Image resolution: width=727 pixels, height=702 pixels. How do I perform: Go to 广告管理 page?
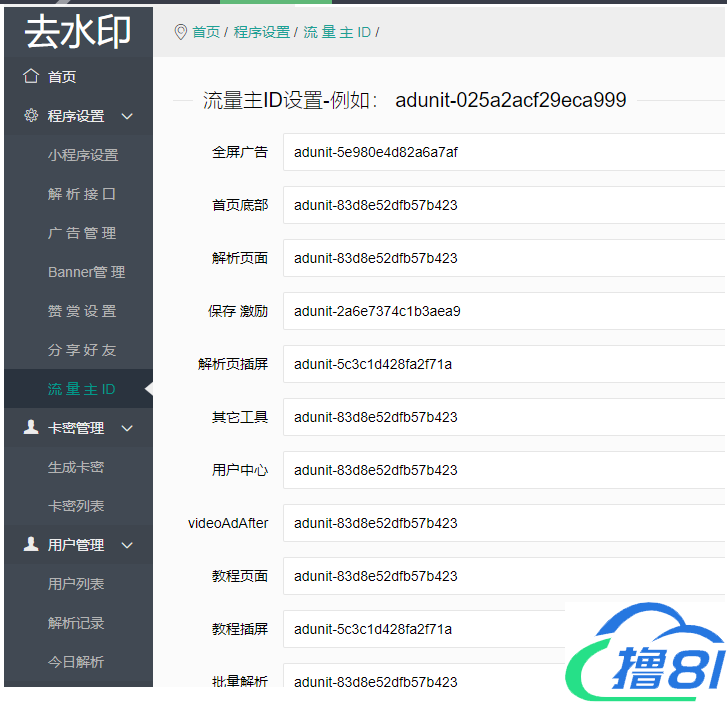point(82,233)
